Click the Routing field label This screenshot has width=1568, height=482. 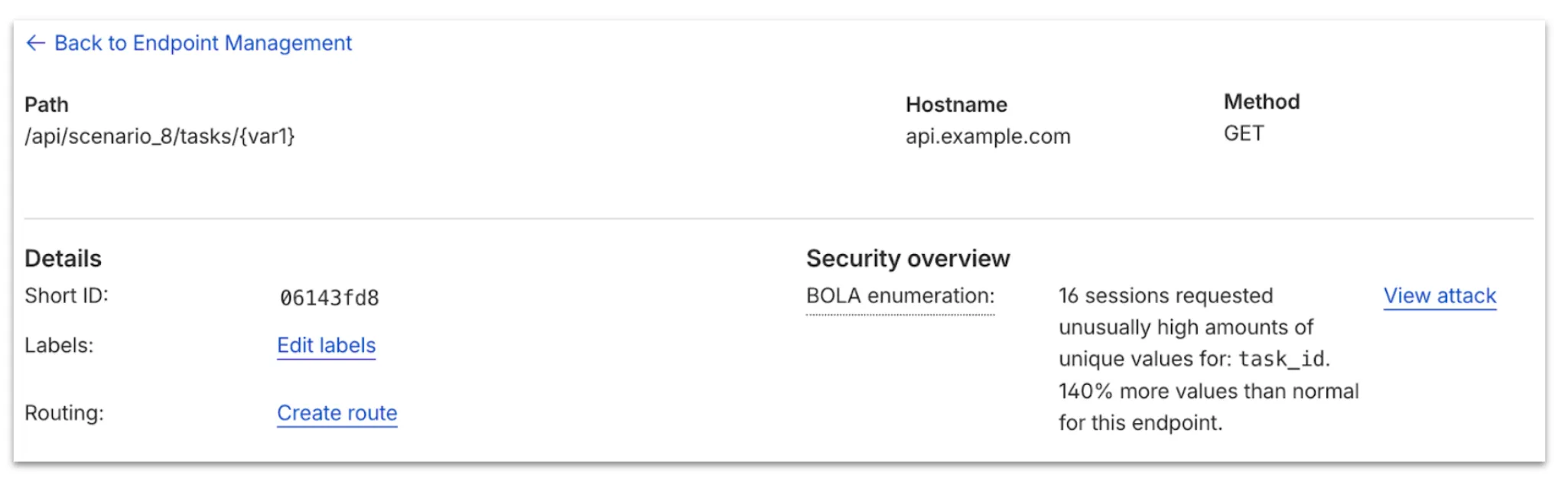coord(64,413)
